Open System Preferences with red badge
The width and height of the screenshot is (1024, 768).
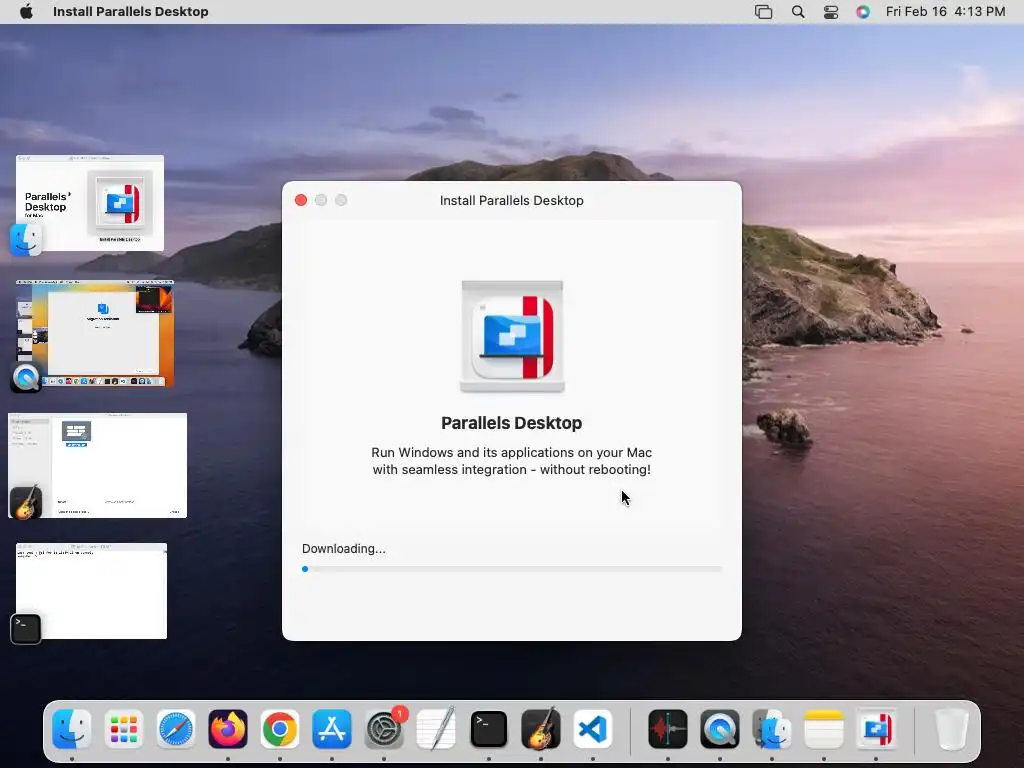point(385,728)
